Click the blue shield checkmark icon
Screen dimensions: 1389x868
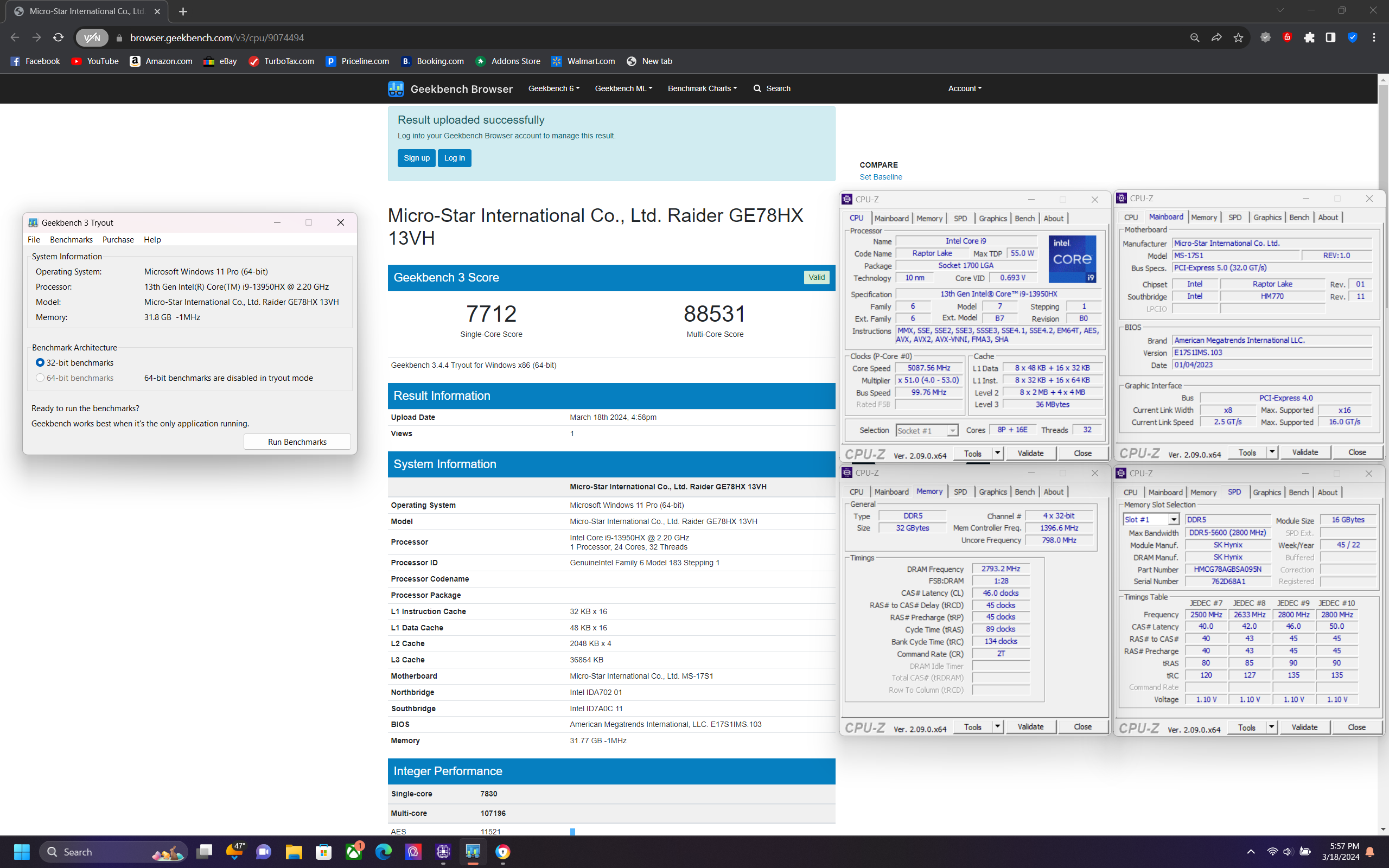[1352, 38]
